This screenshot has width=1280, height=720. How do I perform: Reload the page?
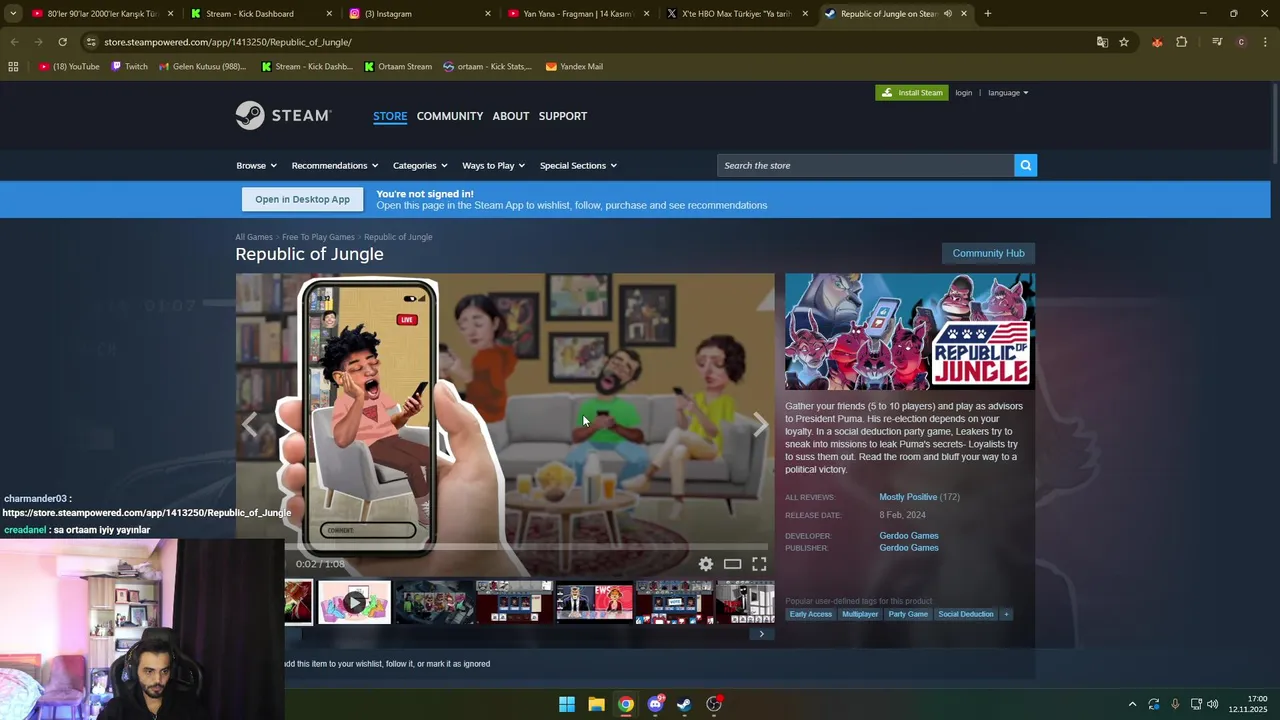click(x=62, y=42)
